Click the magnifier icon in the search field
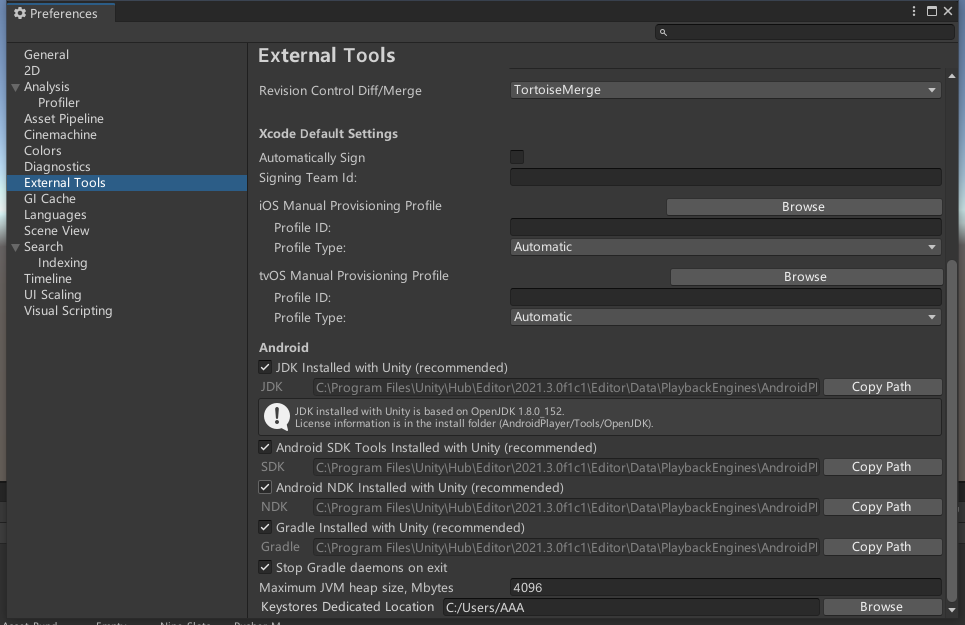965x625 pixels. (x=662, y=32)
